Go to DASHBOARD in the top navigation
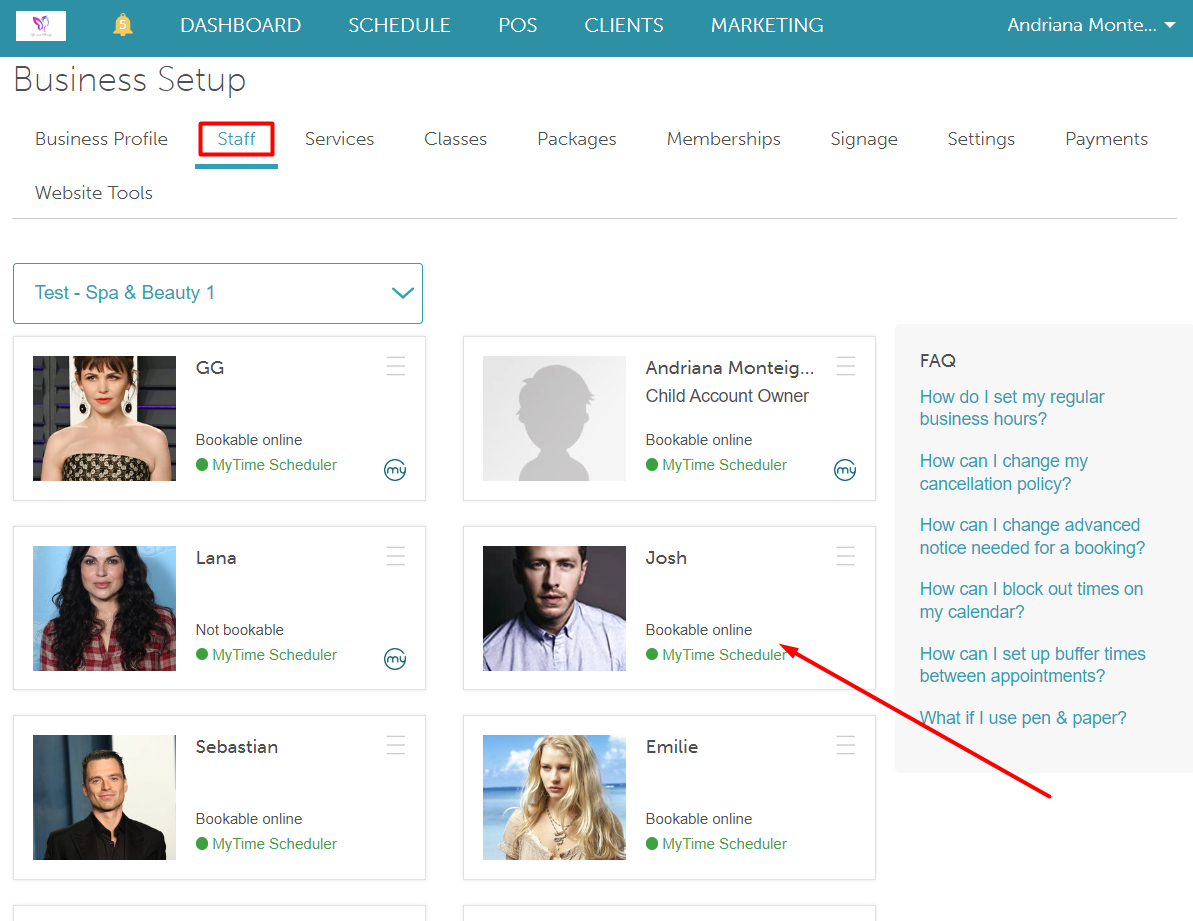This screenshot has height=921, width=1193. coord(240,25)
